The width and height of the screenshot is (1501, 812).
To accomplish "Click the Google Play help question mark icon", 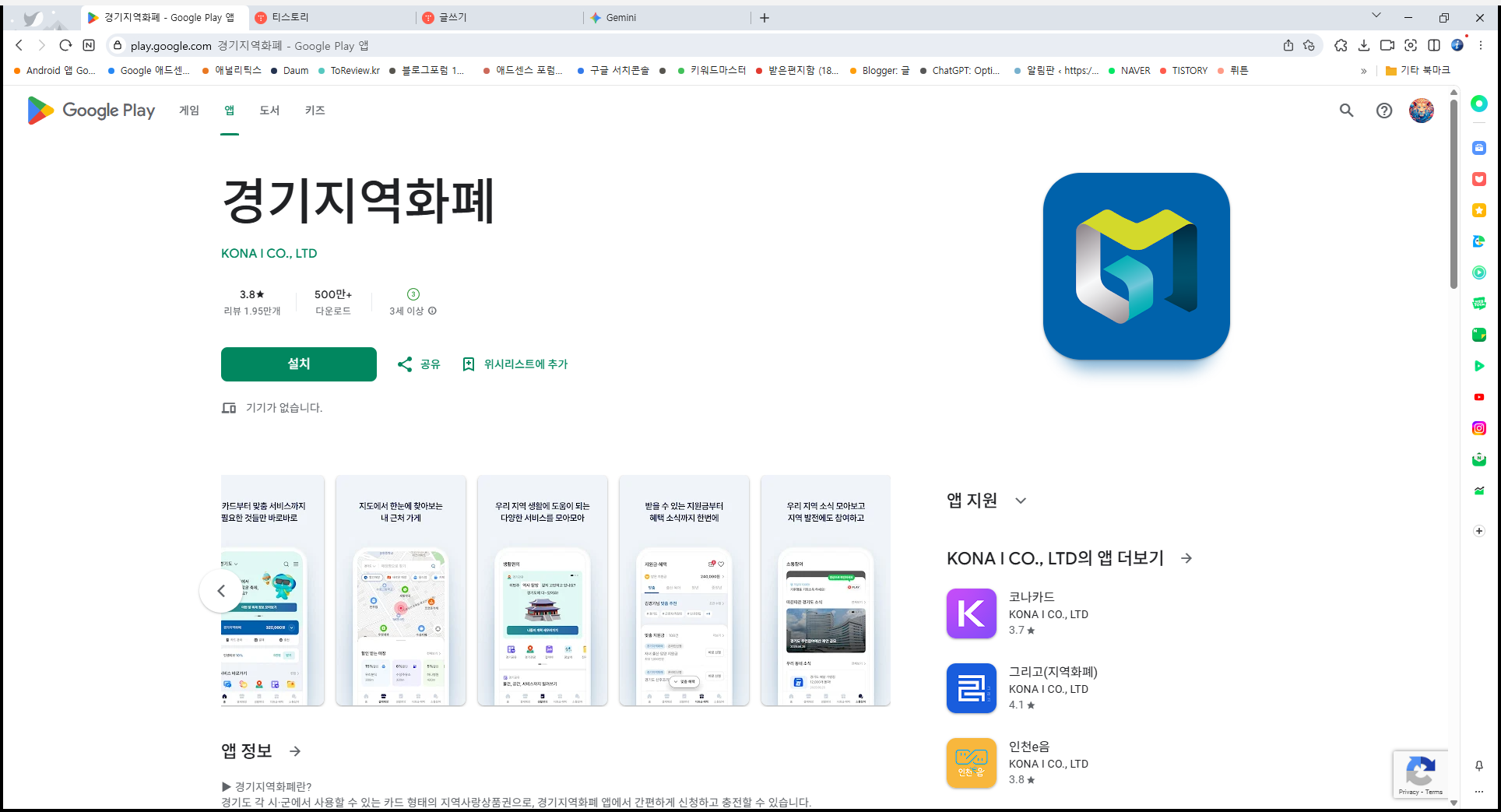I will click(x=1383, y=111).
